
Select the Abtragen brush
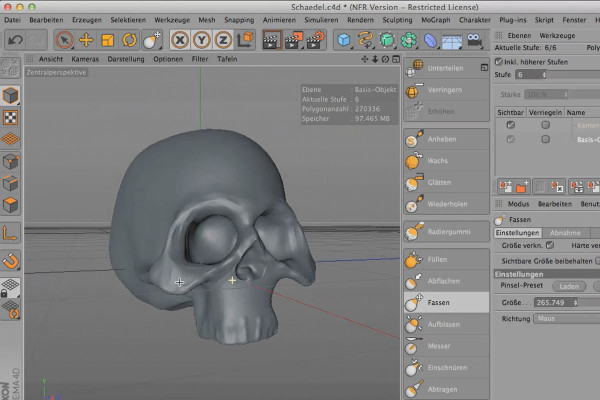(446, 389)
